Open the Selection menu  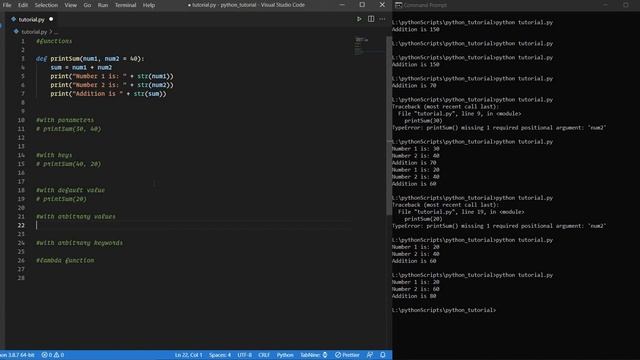click(x=46, y=5)
